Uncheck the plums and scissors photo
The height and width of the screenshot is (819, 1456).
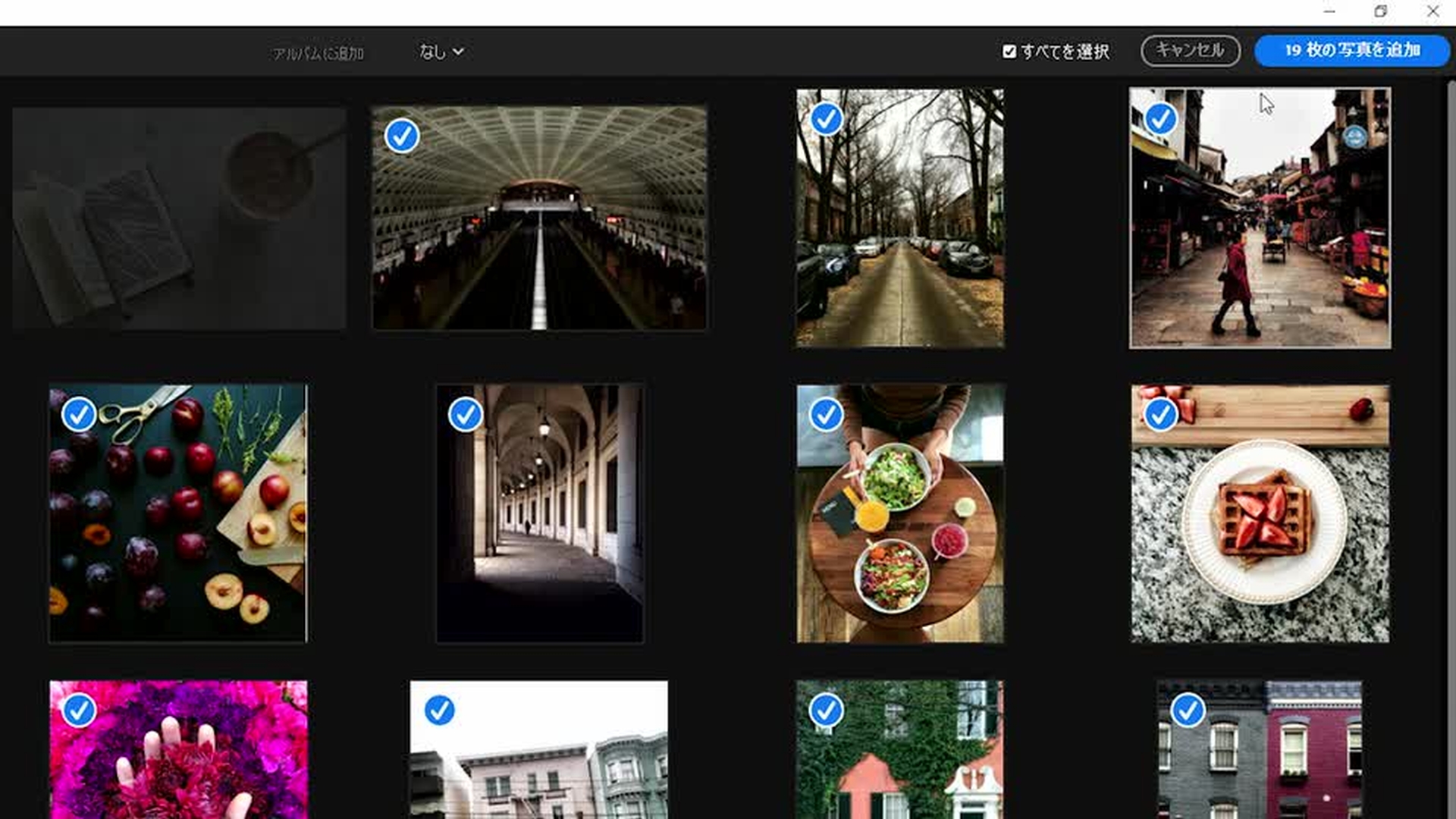[x=79, y=415]
